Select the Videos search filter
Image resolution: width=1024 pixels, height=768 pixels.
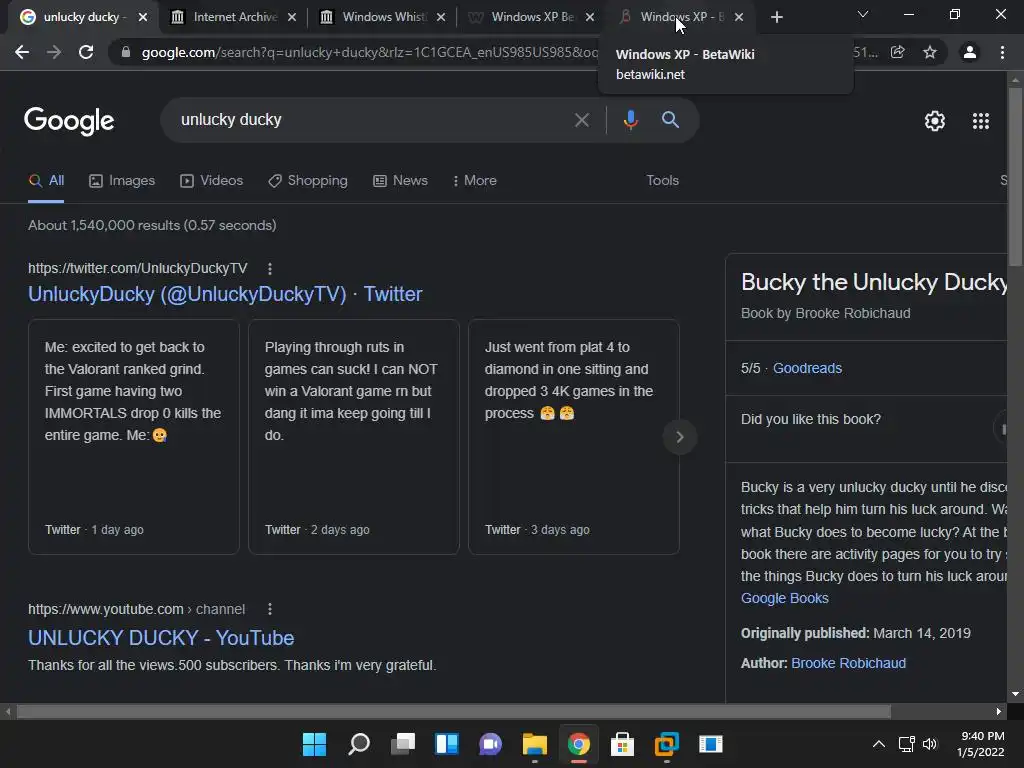point(212,181)
